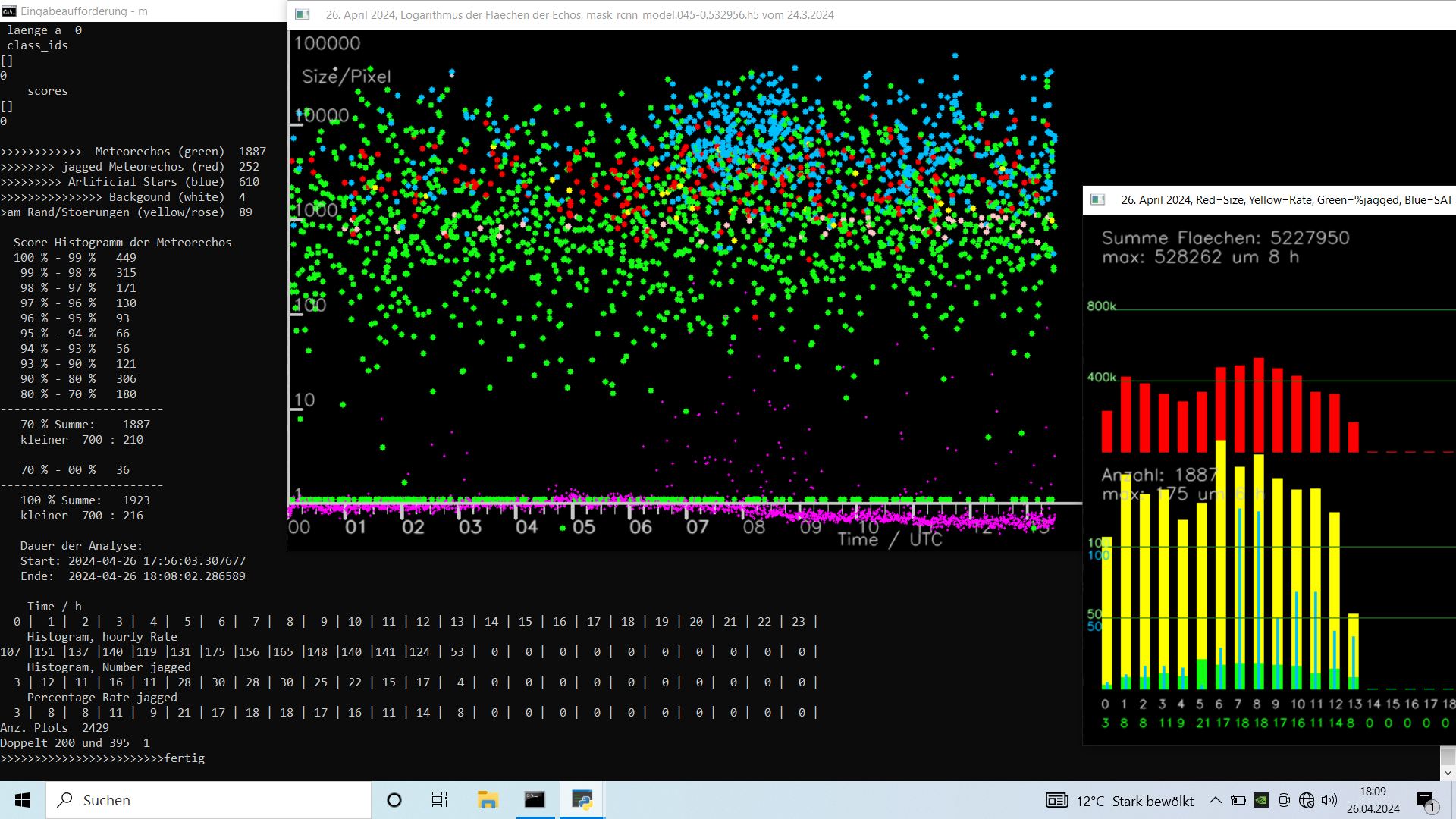
Task: Click scrollbar down arrow of console
Action: point(1448,773)
